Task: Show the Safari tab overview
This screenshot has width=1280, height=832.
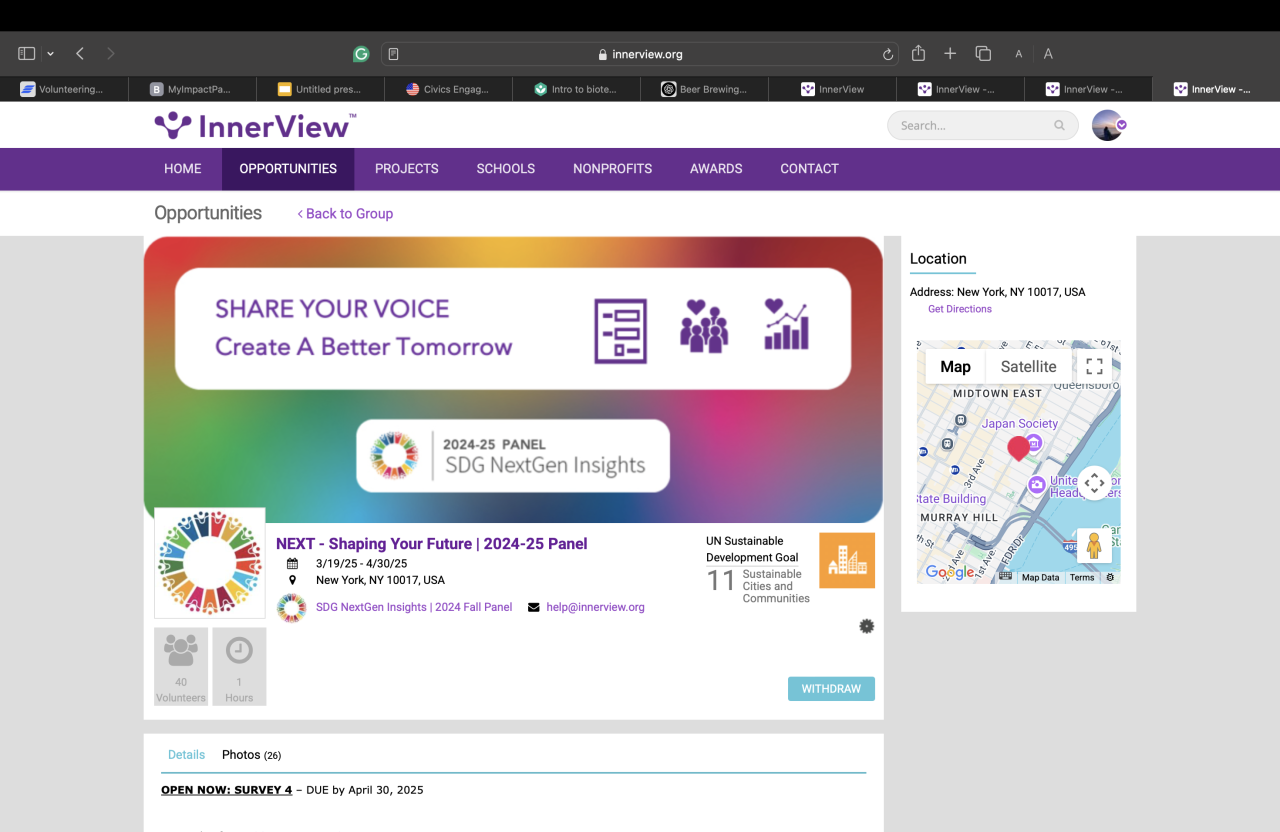Action: tap(983, 53)
